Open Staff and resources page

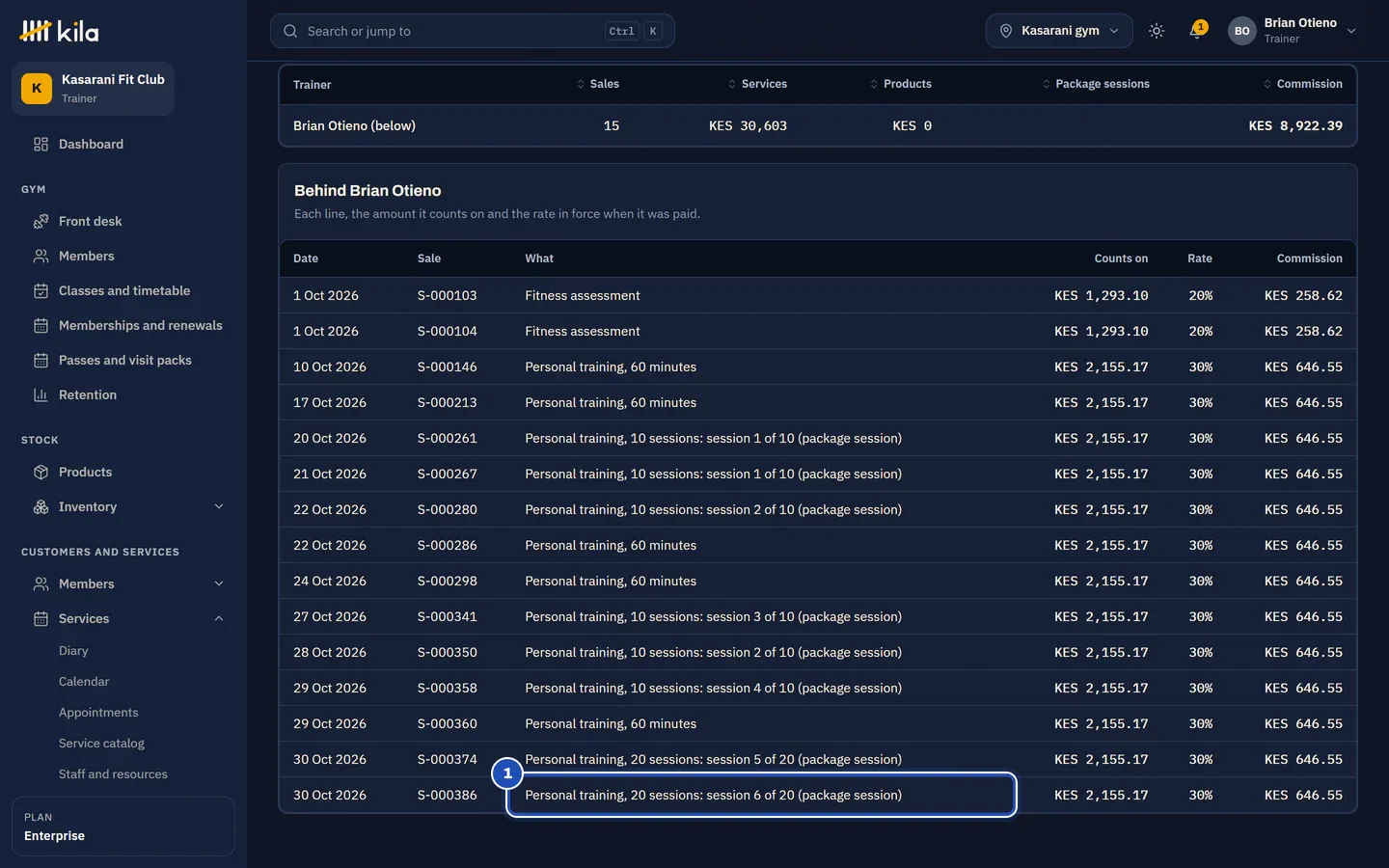pyautogui.click(x=113, y=774)
